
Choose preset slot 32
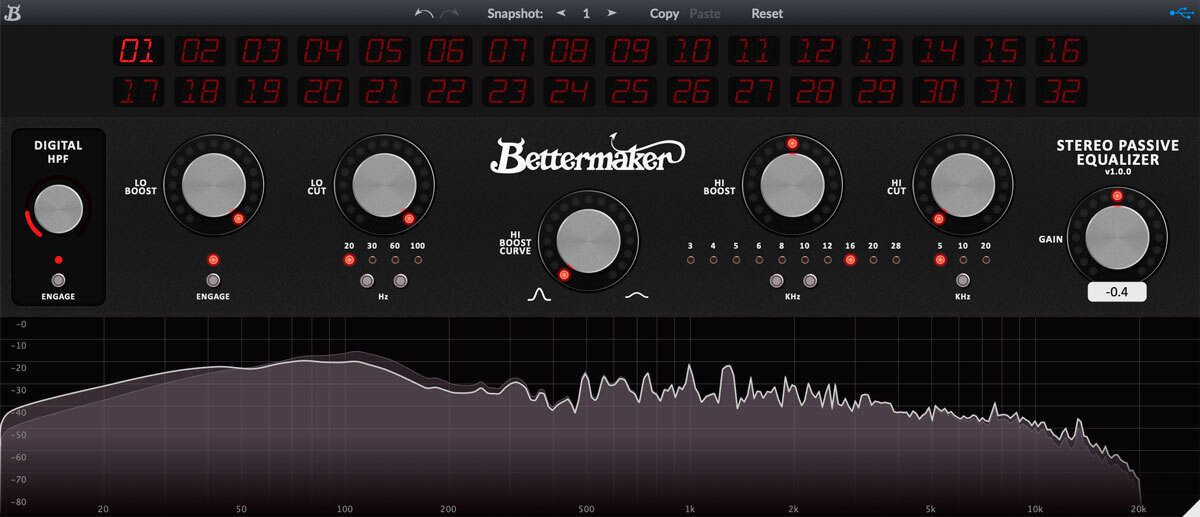1062,92
